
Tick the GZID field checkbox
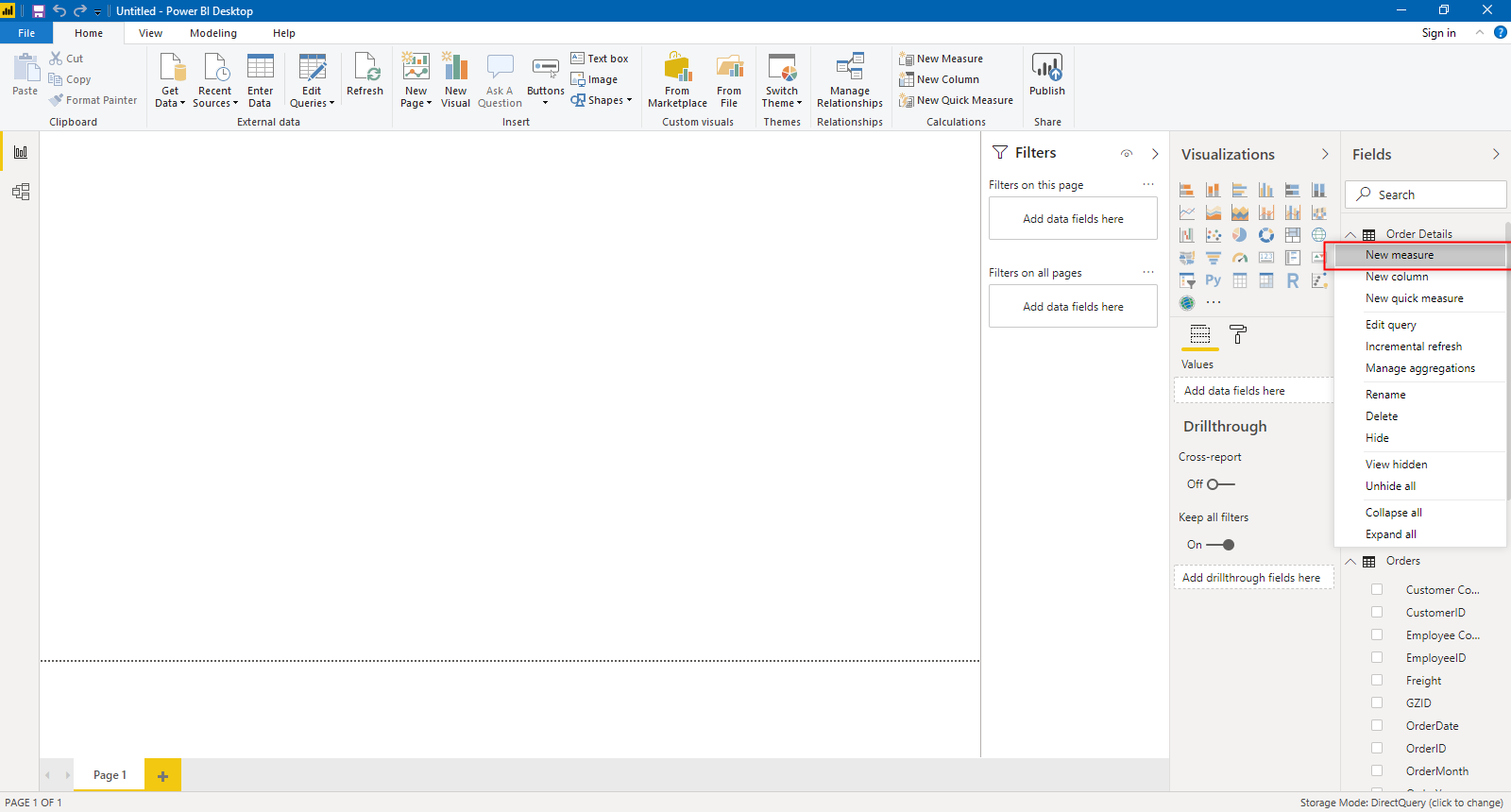click(1377, 702)
